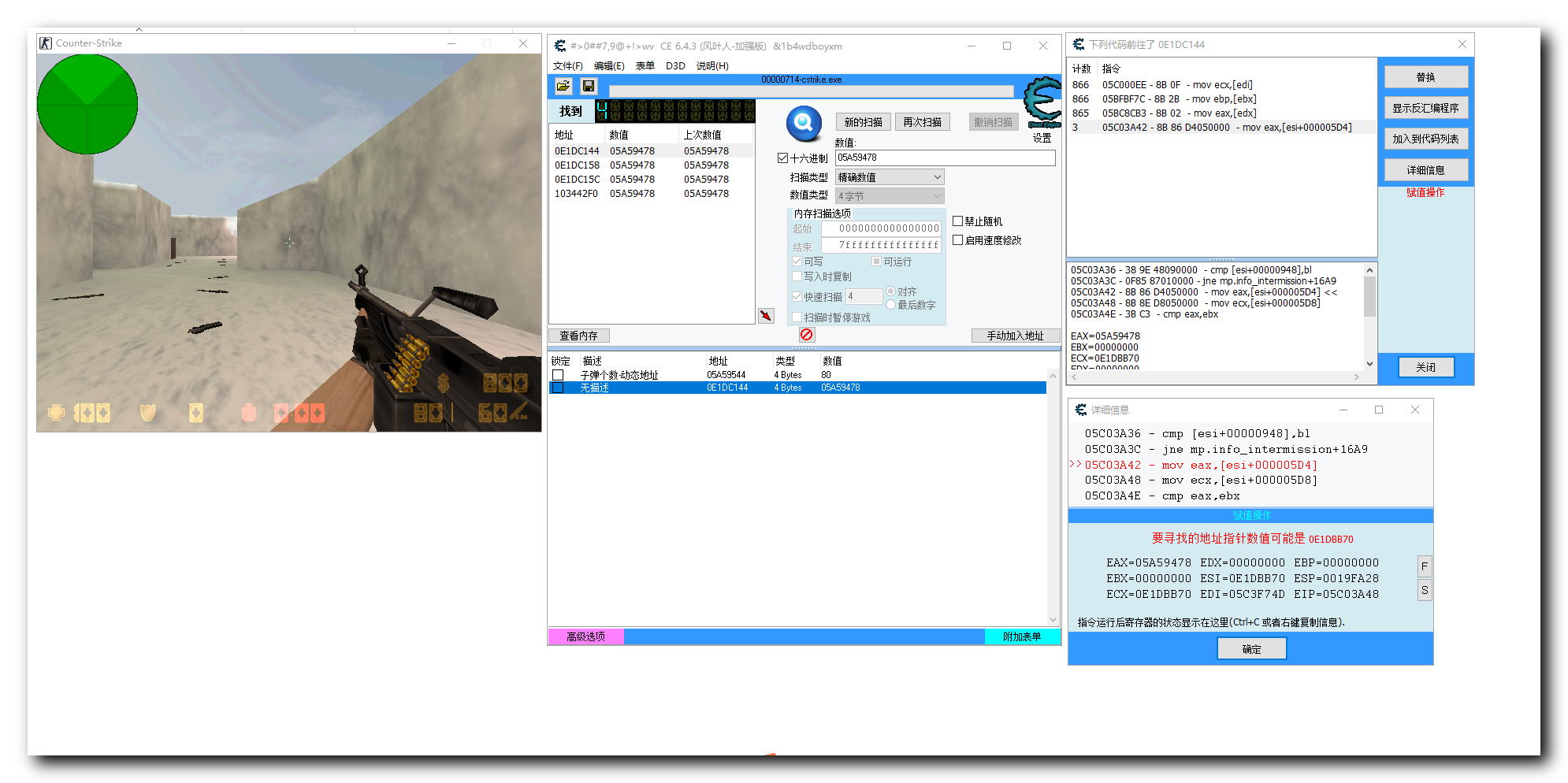Click the open process icon in Cheat Engine
This screenshot has width=1568, height=783.
[x=563, y=86]
